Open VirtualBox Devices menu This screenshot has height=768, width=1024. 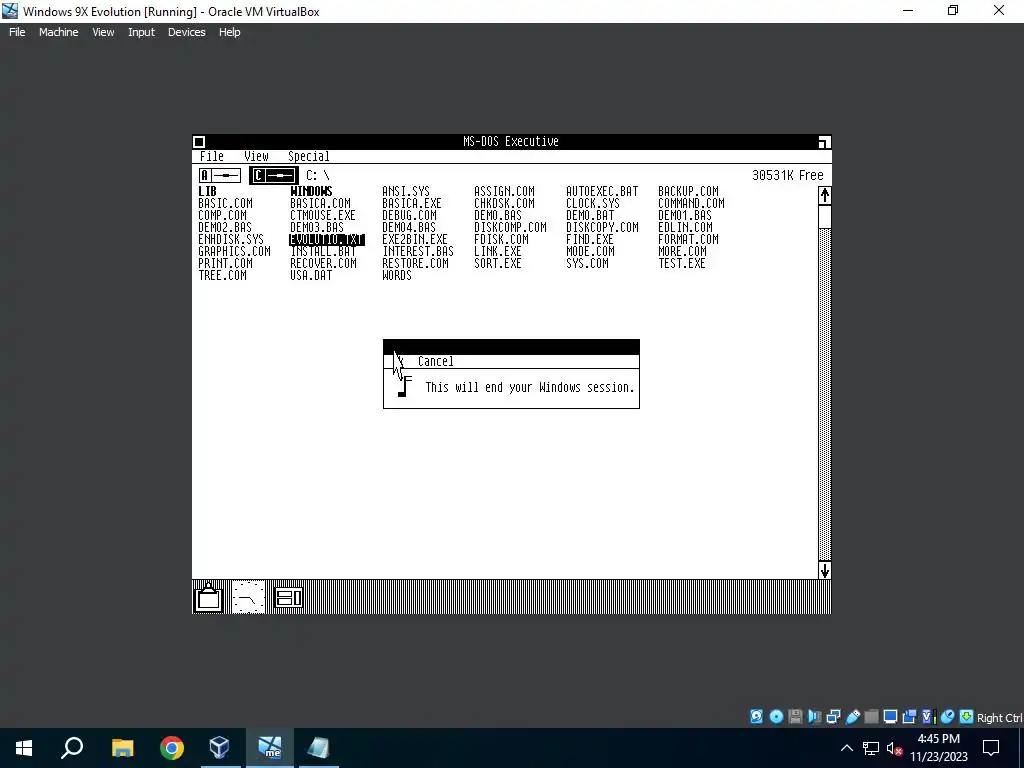click(186, 32)
